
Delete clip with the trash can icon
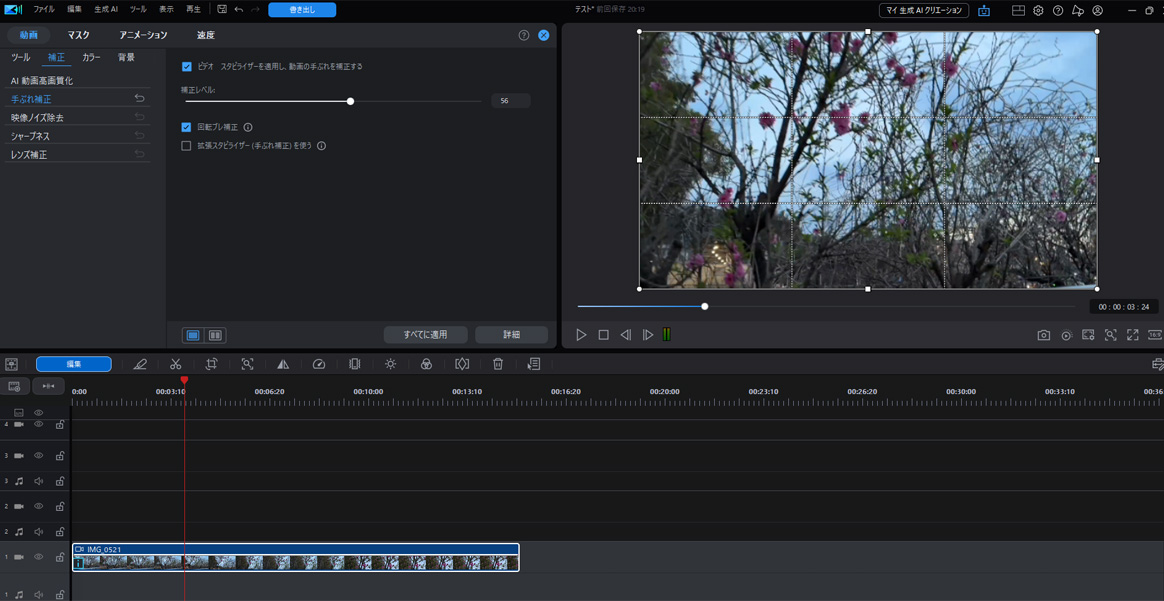[498, 364]
